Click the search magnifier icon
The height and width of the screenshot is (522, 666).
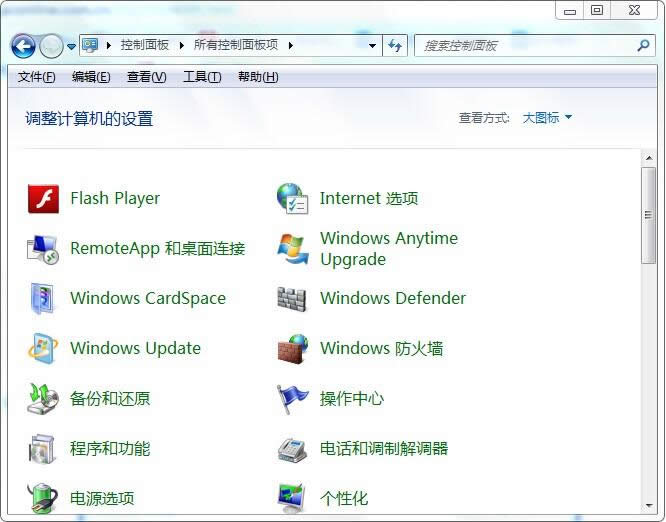643,45
